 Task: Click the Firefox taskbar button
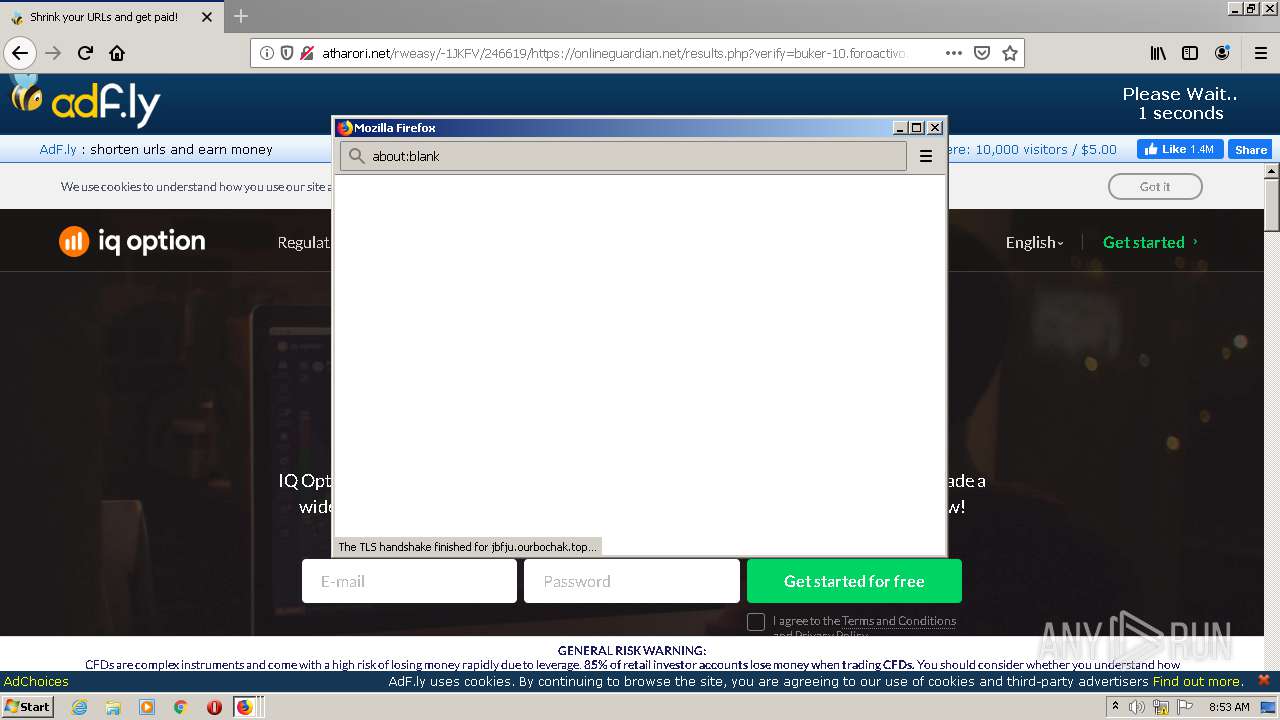coord(247,707)
